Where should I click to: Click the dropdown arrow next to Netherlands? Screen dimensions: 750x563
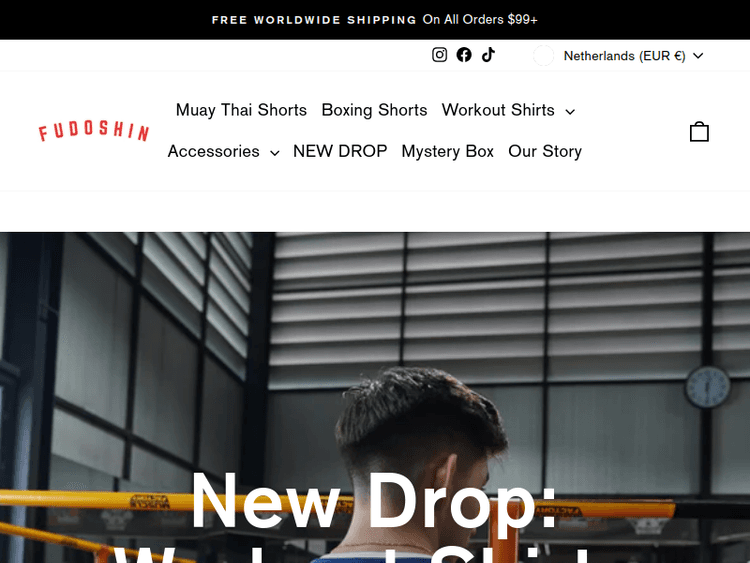coord(698,56)
